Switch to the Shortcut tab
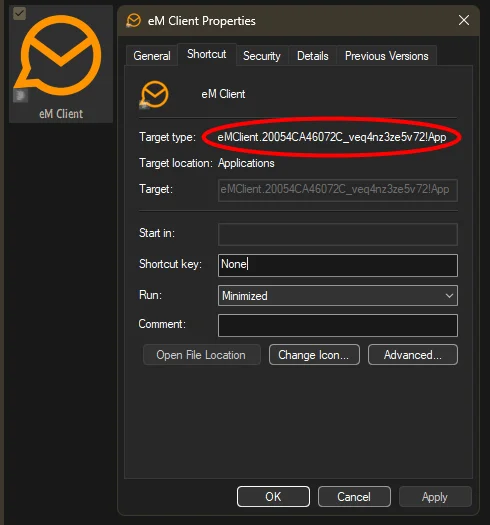 click(x=207, y=54)
